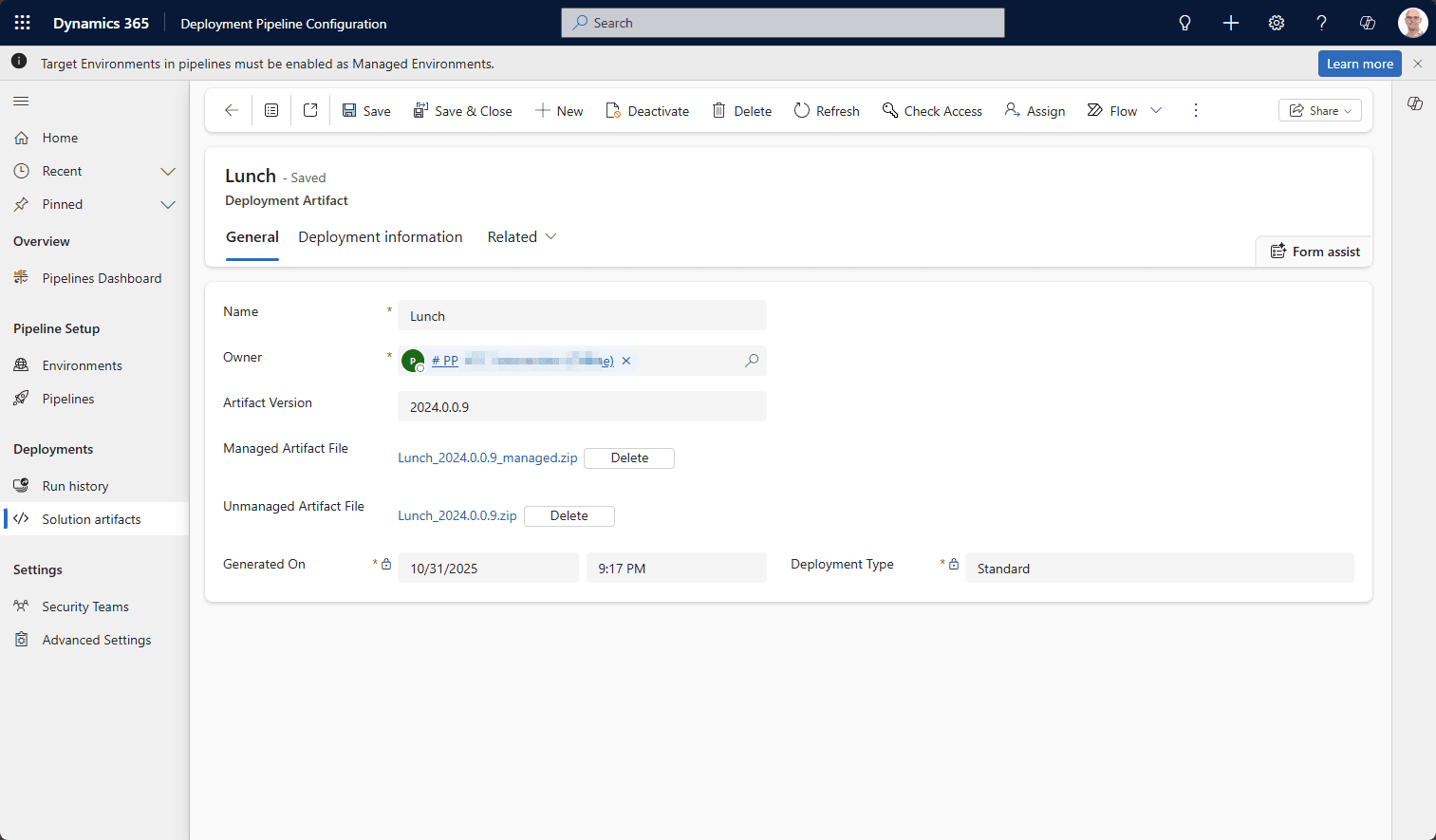Click the Artifact Version field
The image size is (1436, 840).
tap(582, 406)
